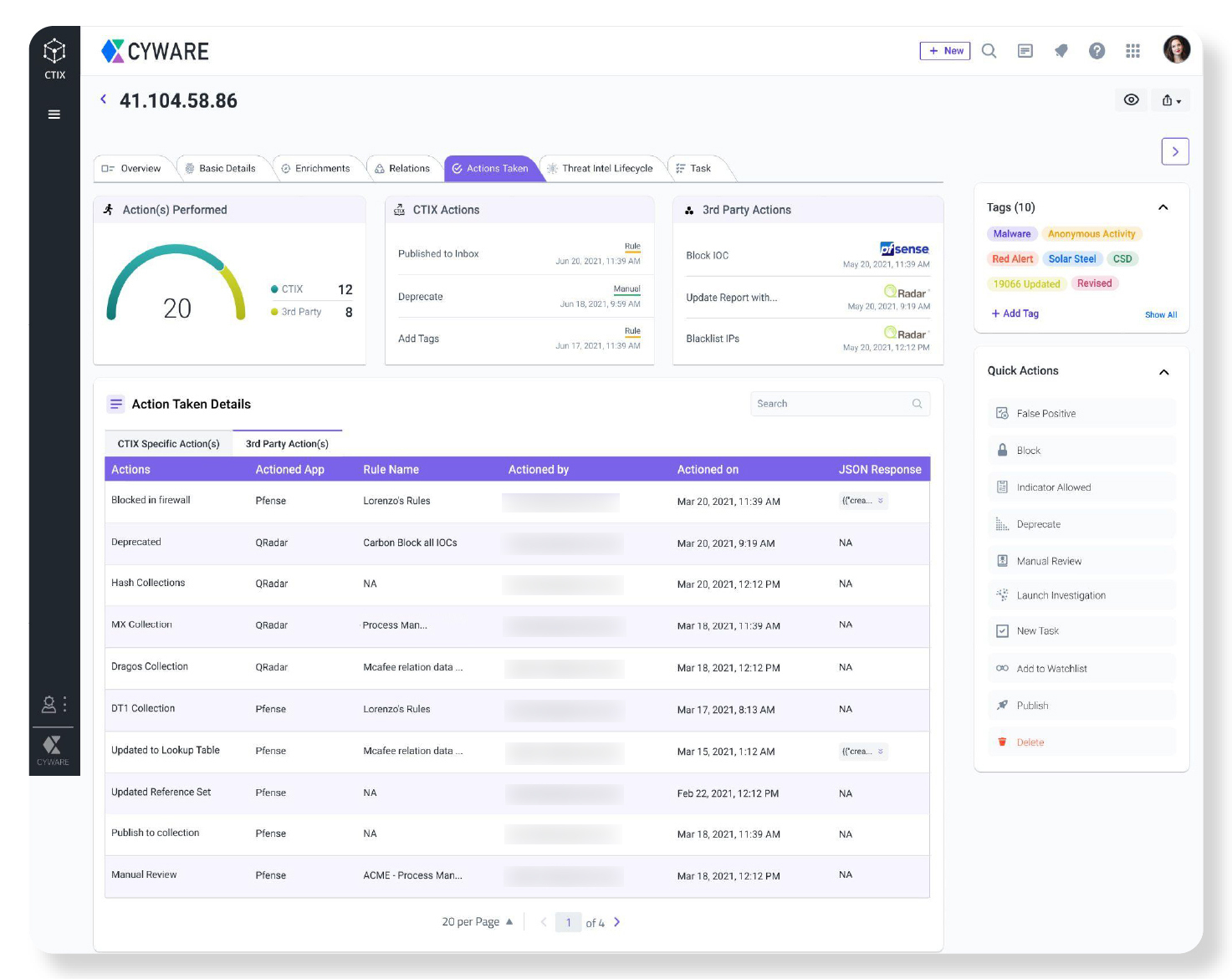
Task: Click the CTIX cube logo icon
Action: click(x=54, y=51)
